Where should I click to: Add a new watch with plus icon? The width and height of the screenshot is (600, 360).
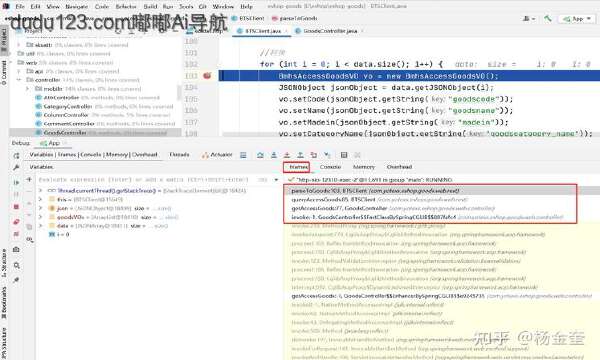point(29,179)
